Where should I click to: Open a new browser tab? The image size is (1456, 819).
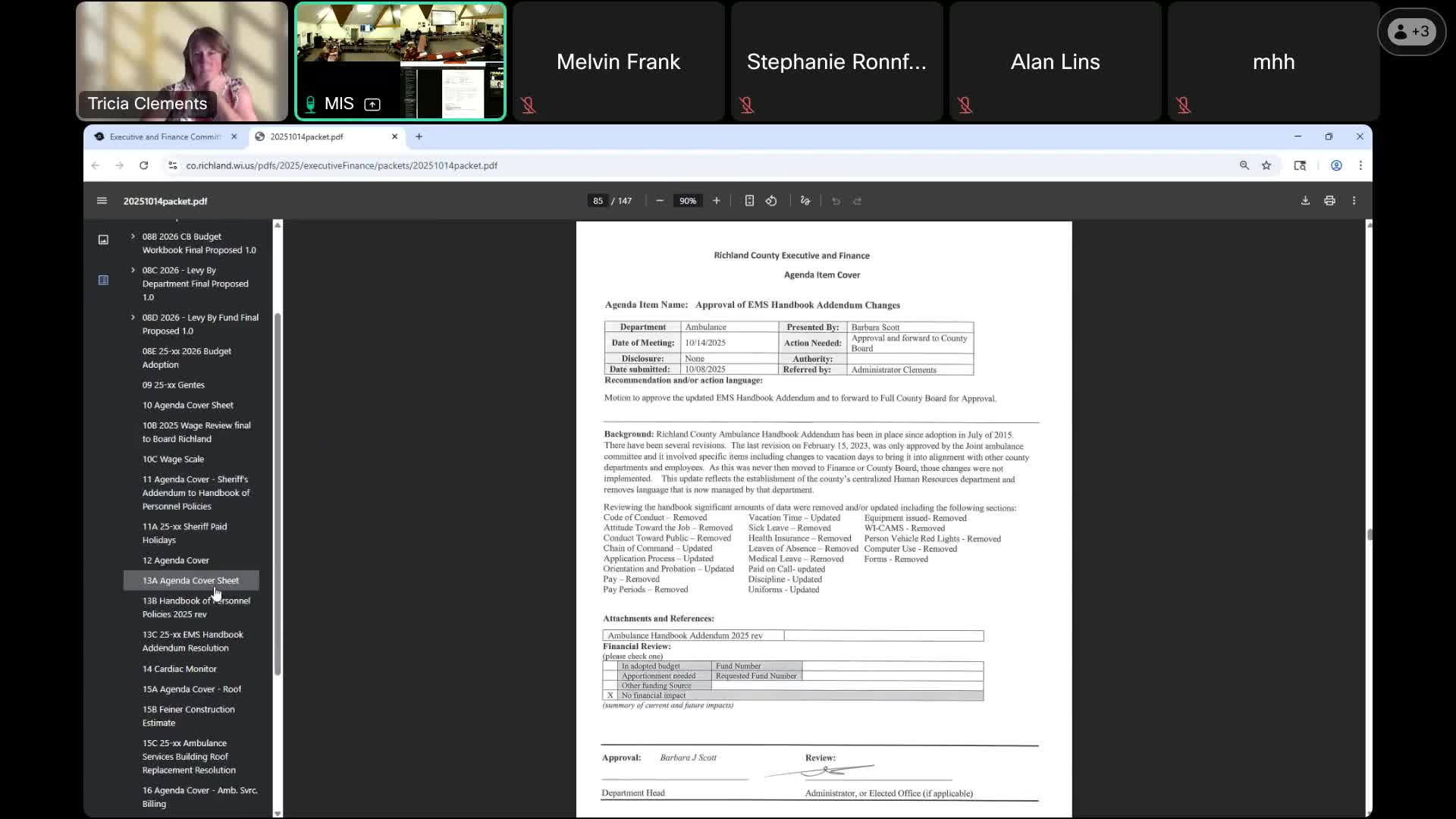pos(419,136)
